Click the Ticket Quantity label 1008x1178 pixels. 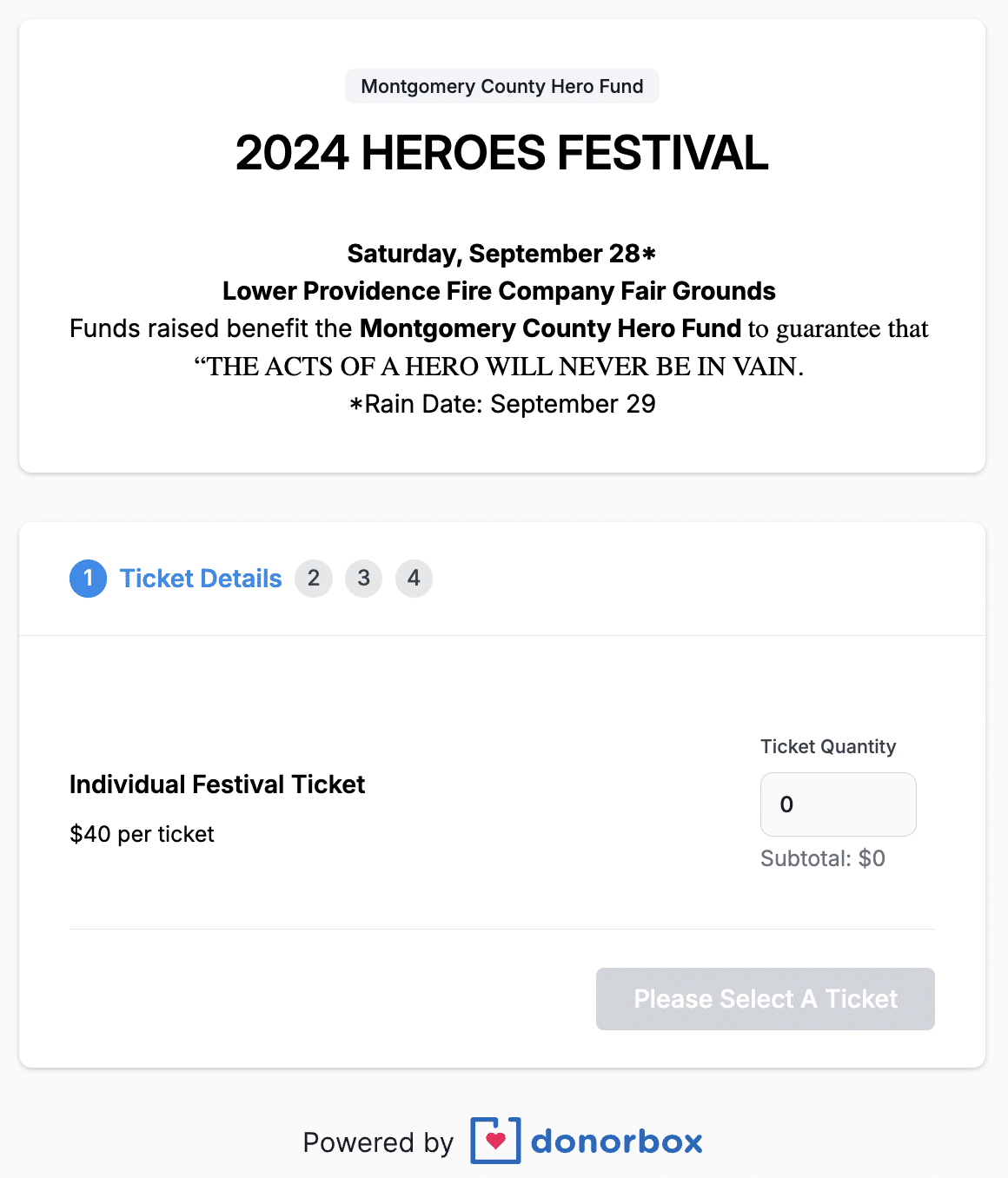click(x=828, y=747)
